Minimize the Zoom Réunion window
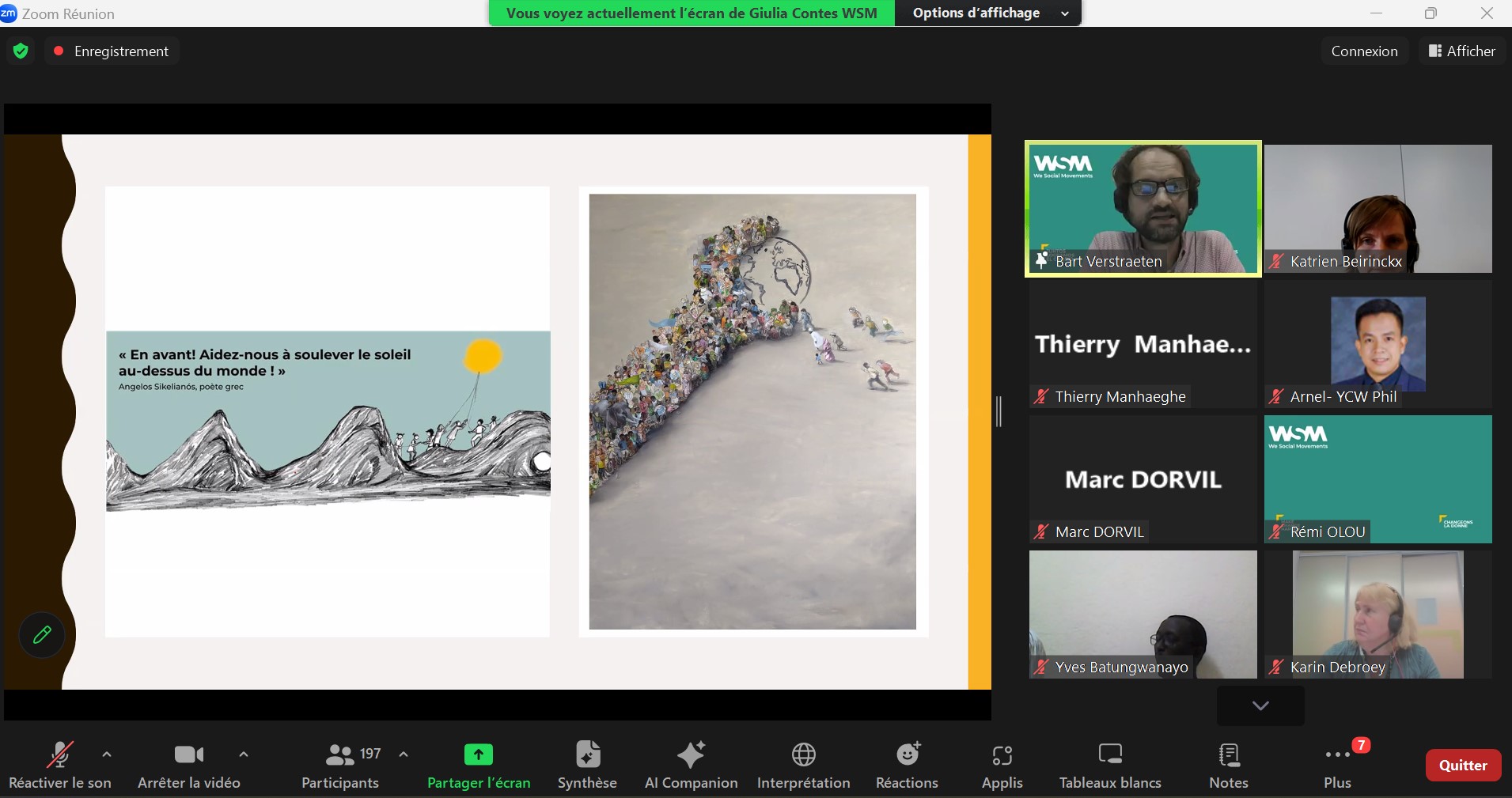The width and height of the screenshot is (1512, 798). [1376, 13]
